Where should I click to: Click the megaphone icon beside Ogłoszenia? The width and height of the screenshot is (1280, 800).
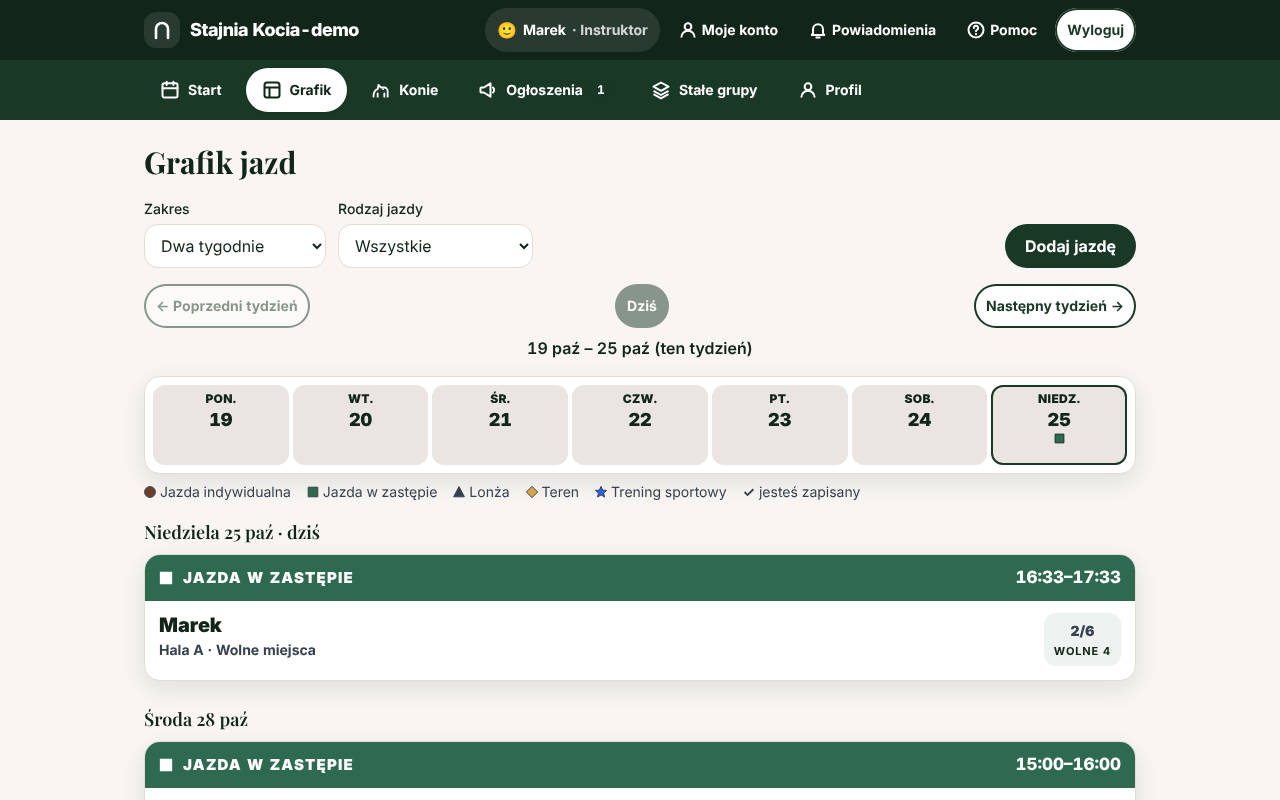tap(488, 90)
